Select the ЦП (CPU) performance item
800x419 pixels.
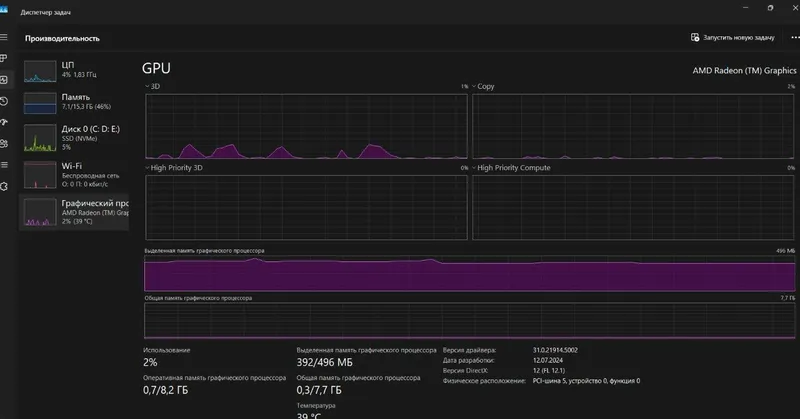(x=74, y=70)
